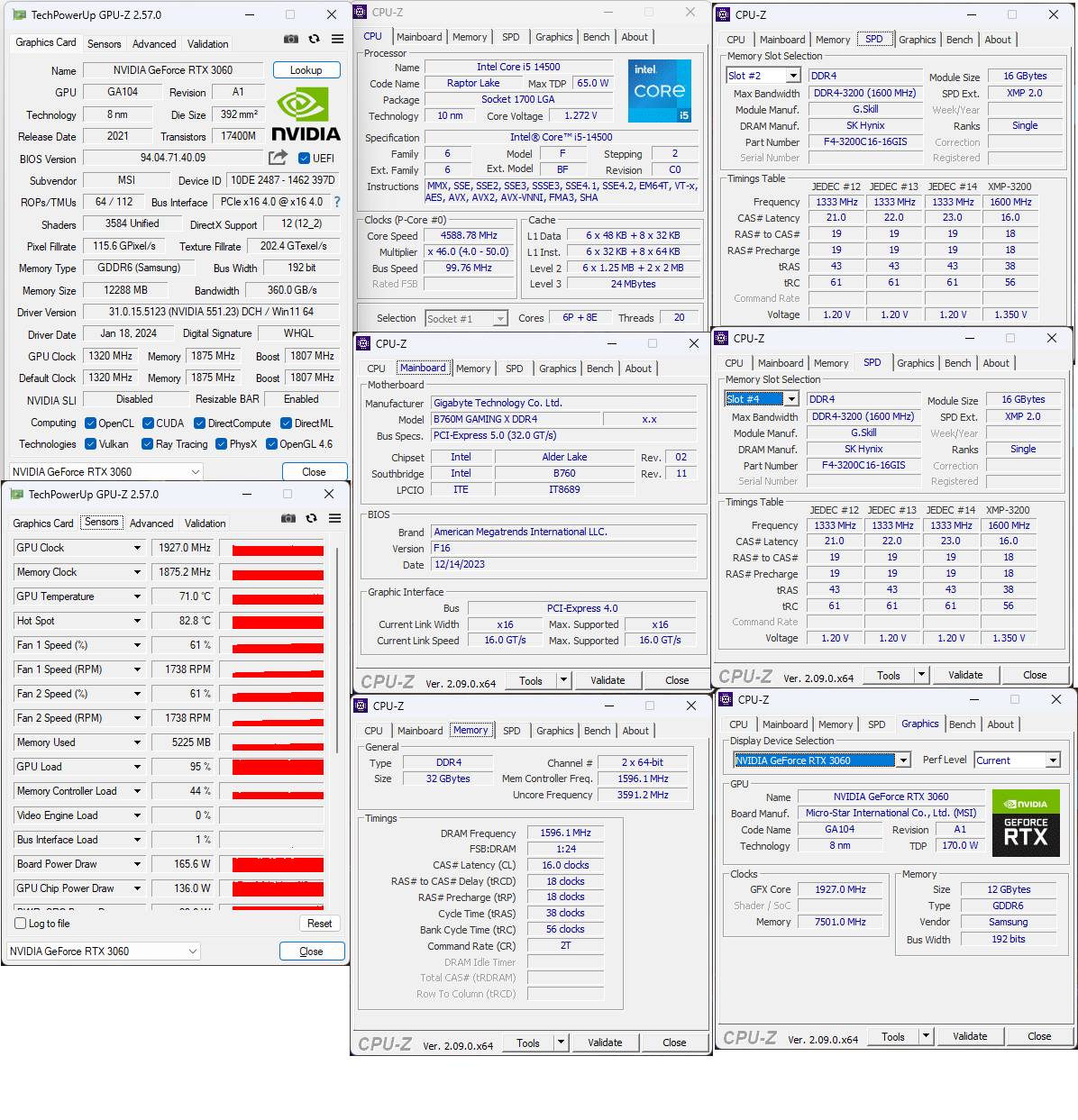Toggle the Vulkan checkbox
This screenshot has width=1078, height=1120.
[x=90, y=444]
